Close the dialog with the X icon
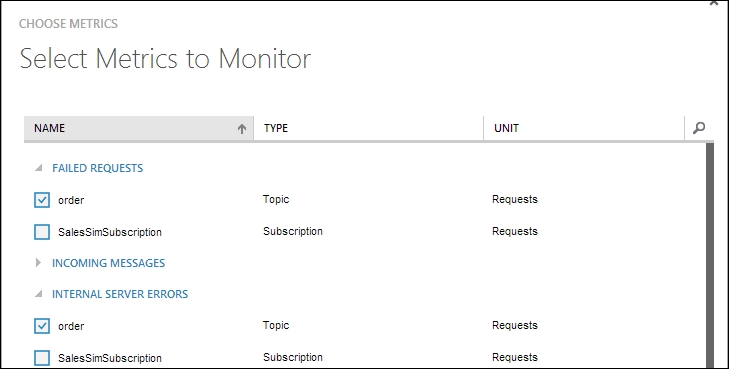The height and width of the screenshot is (369, 729). [x=714, y=2]
